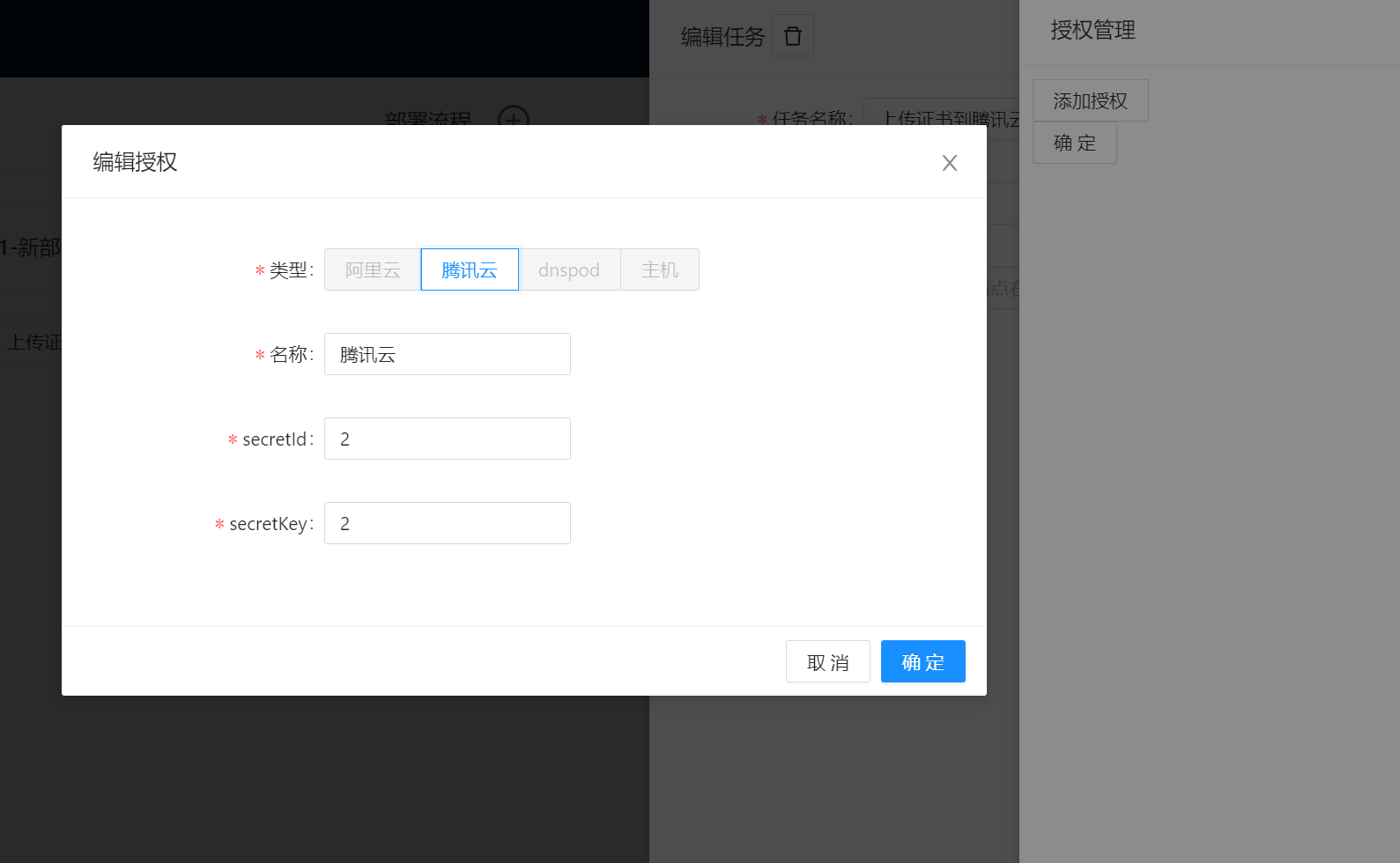This screenshot has width=1400, height=863.
Task: Click the trash icon next to 编辑任务
Action: click(792, 36)
